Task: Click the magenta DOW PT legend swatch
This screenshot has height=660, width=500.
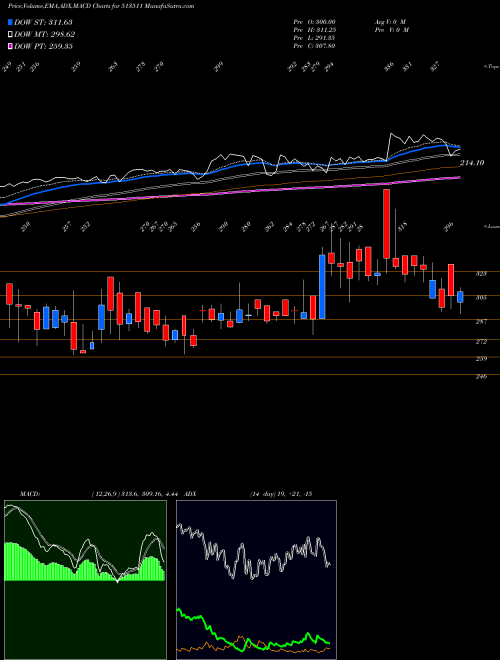Action: click(10, 46)
